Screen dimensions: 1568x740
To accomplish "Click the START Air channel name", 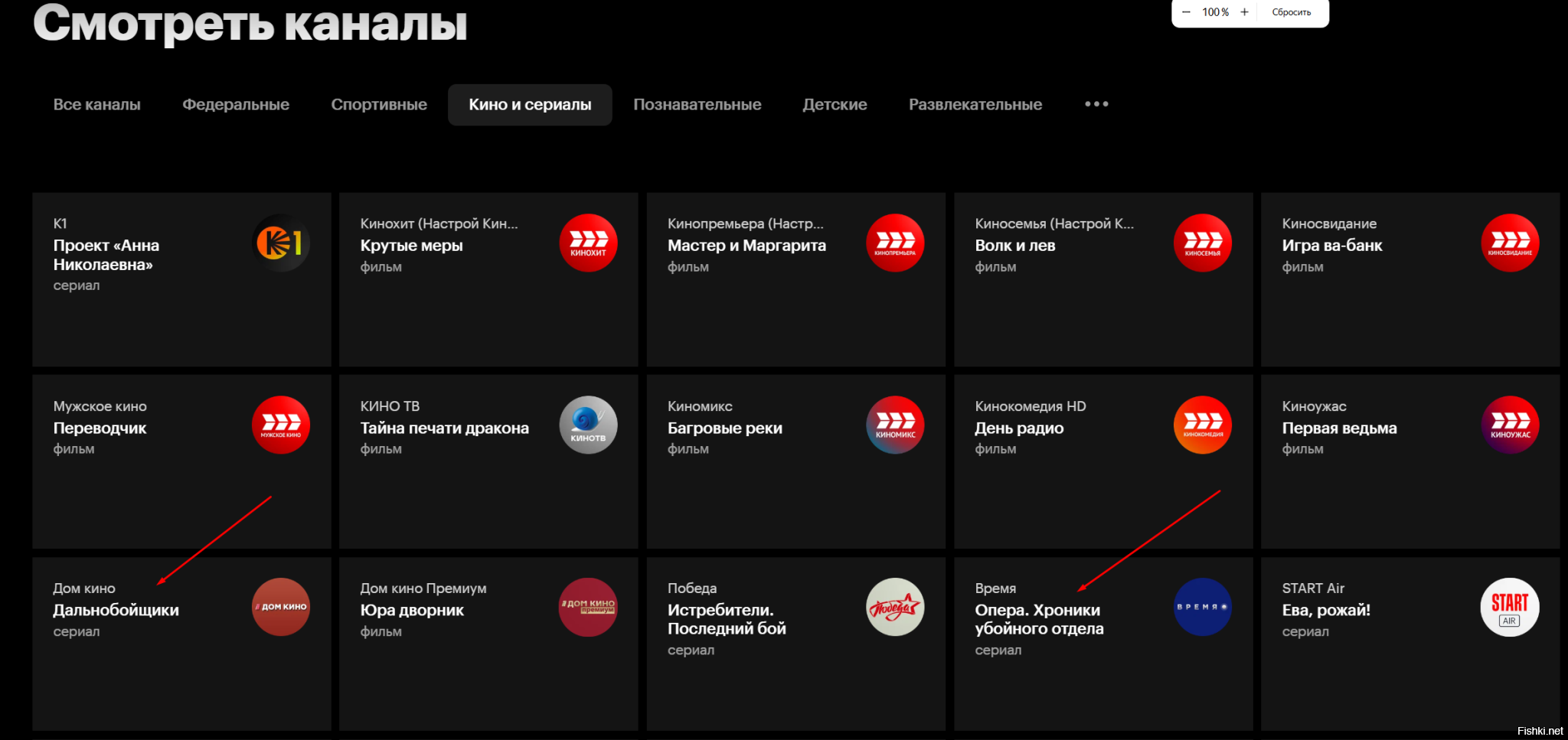I will [x=1313, y=588].
